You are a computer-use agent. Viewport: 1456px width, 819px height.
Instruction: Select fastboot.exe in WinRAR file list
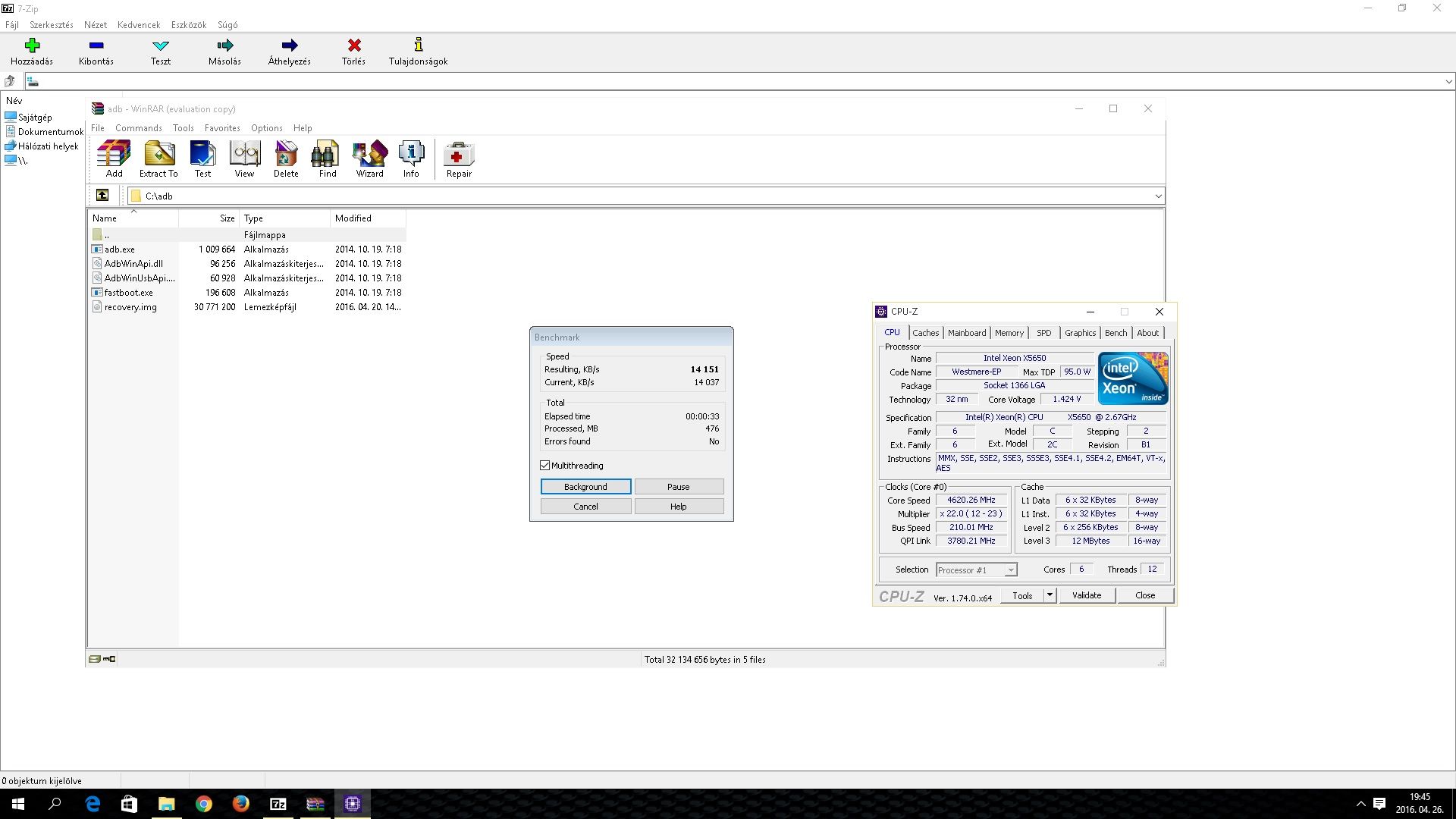point(128,293)
